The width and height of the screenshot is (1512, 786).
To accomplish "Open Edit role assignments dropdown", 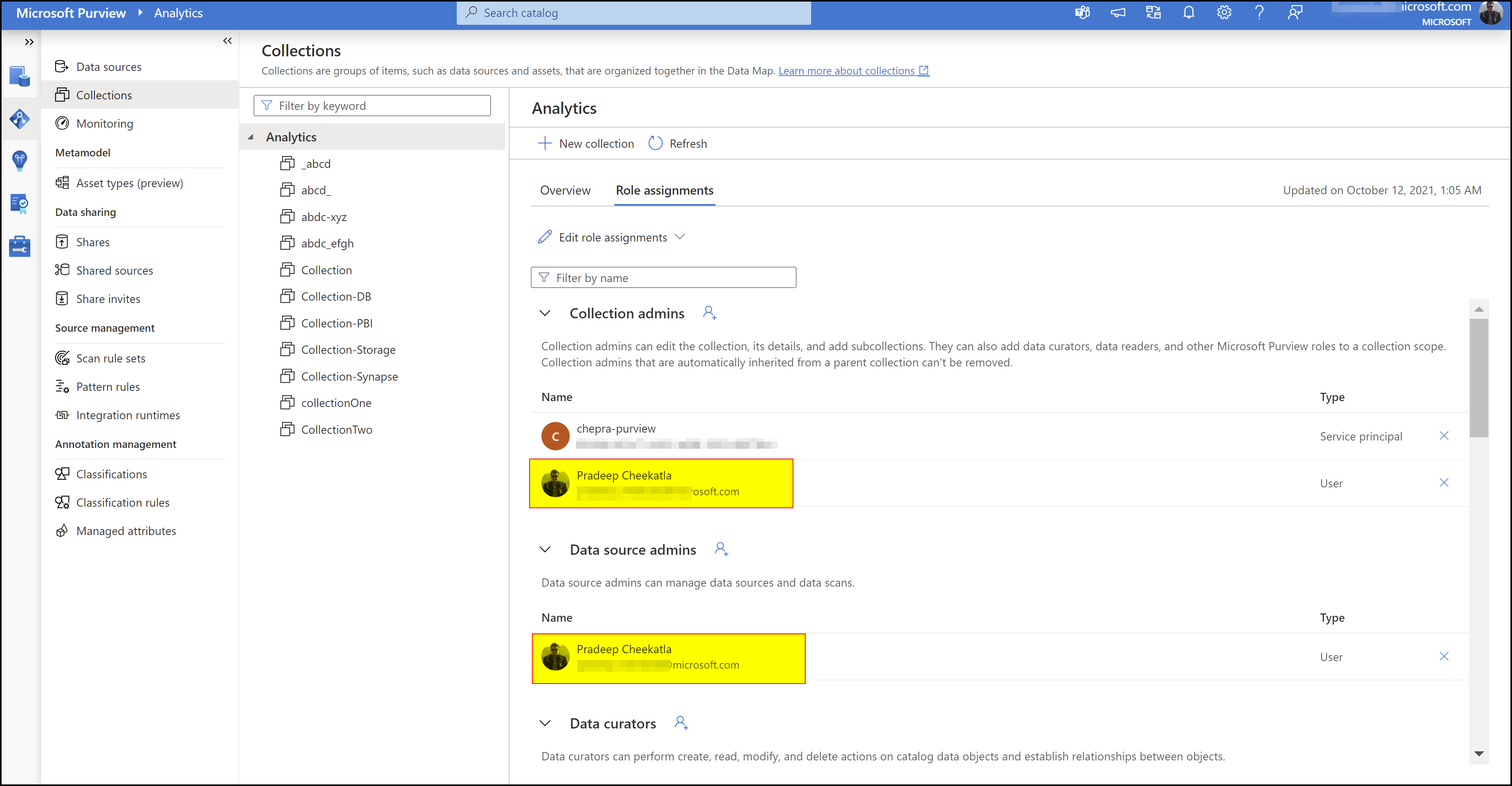I will pyautogui.click(x=611, y=237).
